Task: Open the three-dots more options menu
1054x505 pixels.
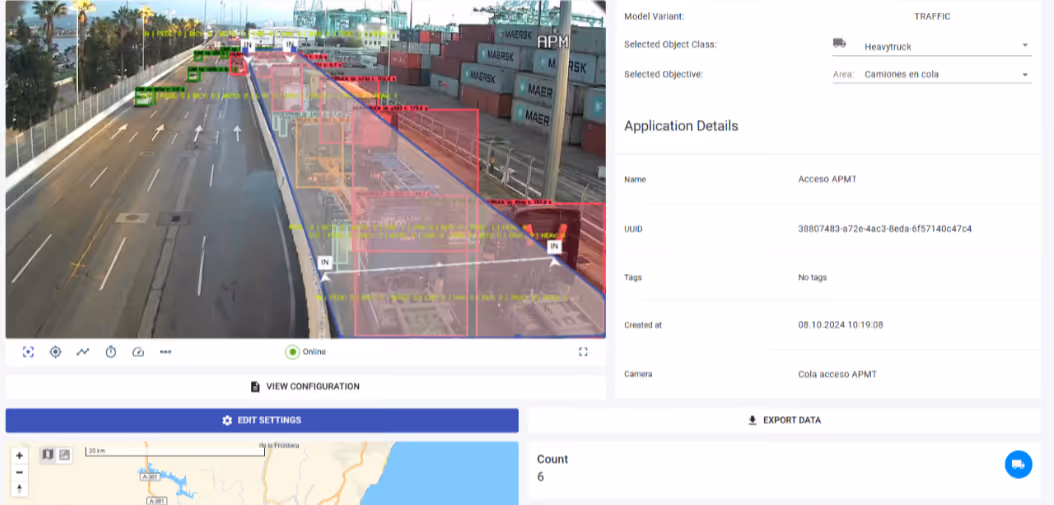Action: point(165,352)
